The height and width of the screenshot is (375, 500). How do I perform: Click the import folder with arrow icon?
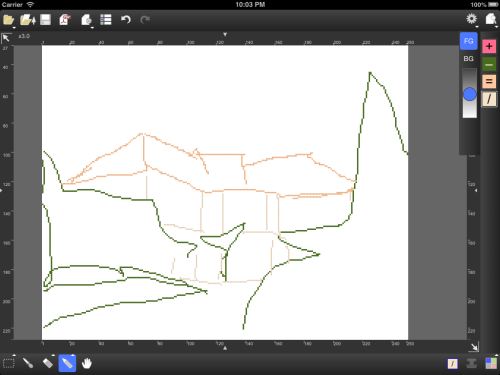[27, 20]
